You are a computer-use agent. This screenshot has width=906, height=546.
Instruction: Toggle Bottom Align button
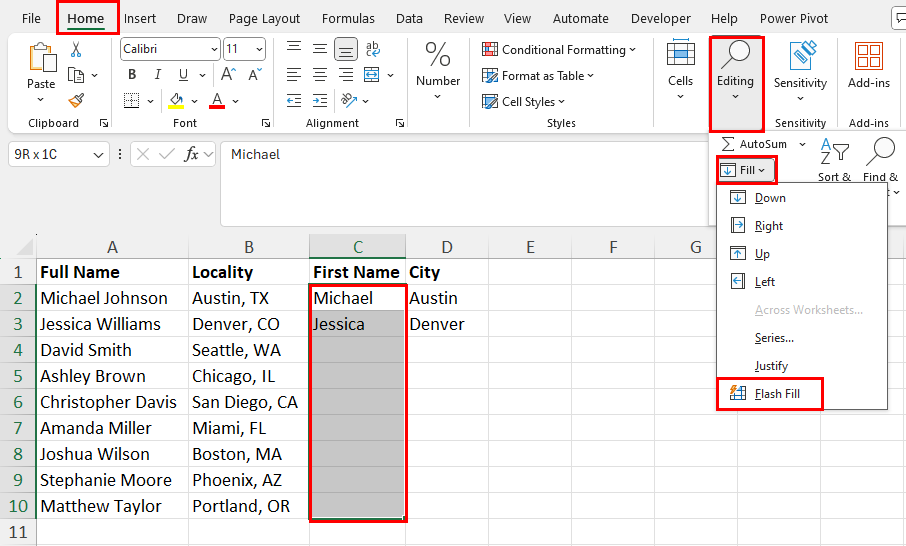coord(346,49)
